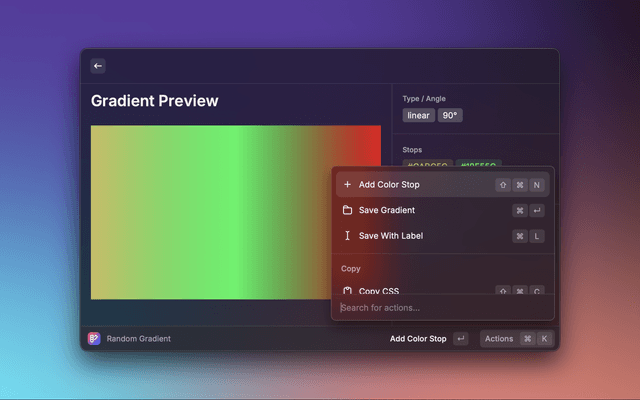The image size is (640, 400).
Task: Select the green color stop tag
Action: click(478, 164)
